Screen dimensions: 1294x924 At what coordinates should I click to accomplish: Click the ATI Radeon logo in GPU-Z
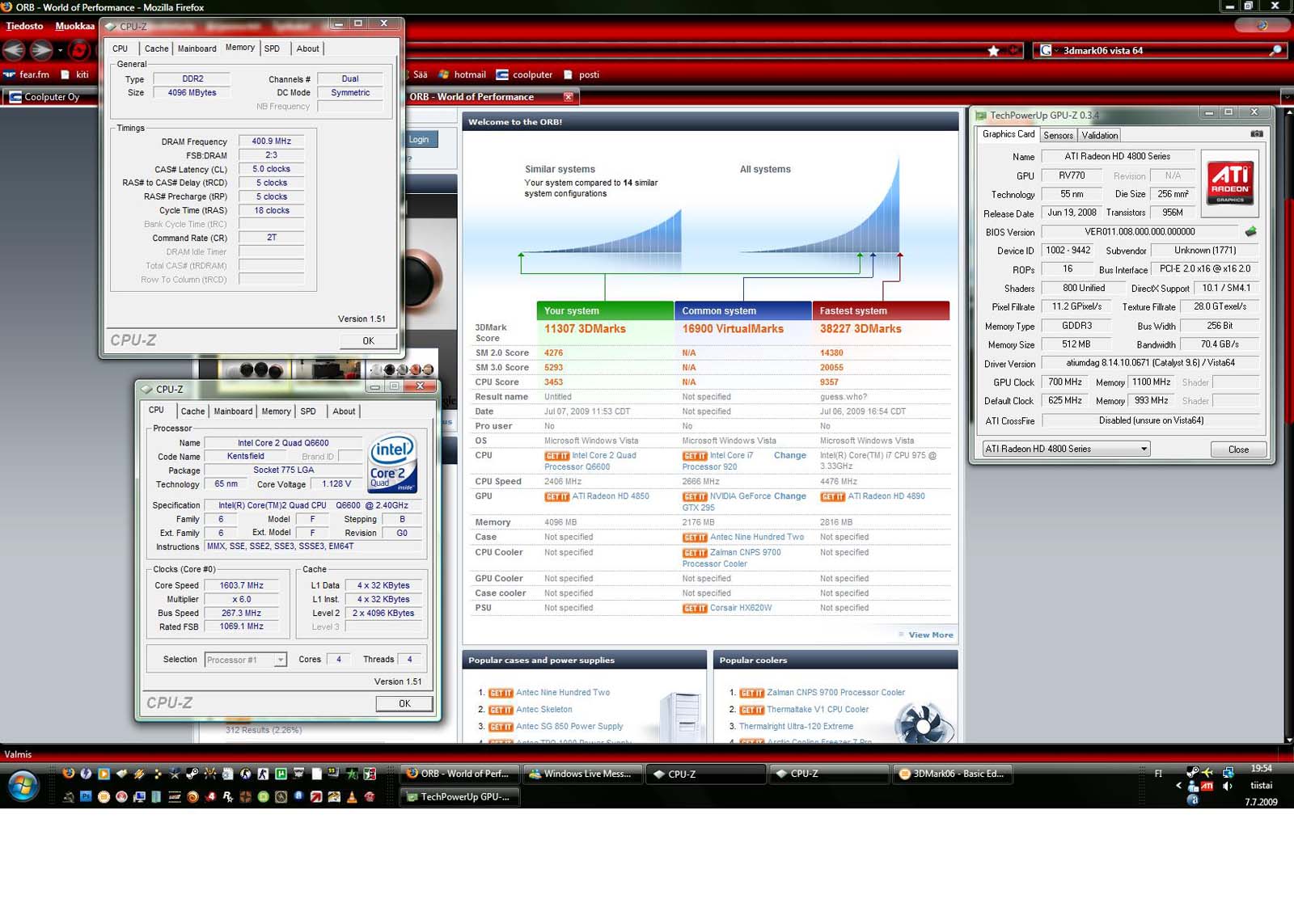[x=1230, y=183]
